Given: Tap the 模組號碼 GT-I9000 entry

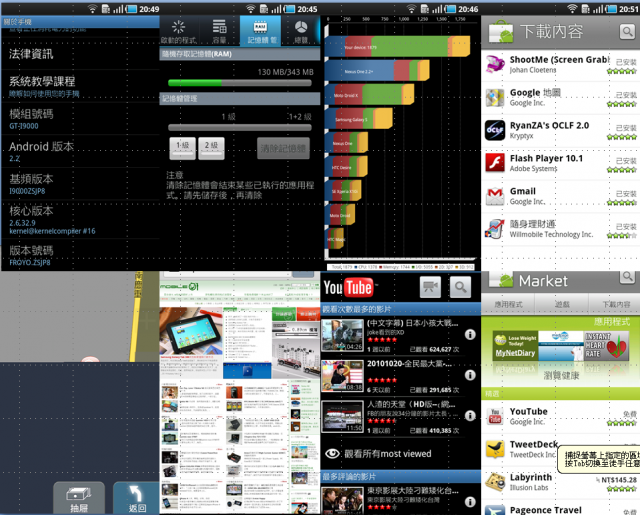Looking at the screenshot, I should pyautogui.click(x=80, y=119).
